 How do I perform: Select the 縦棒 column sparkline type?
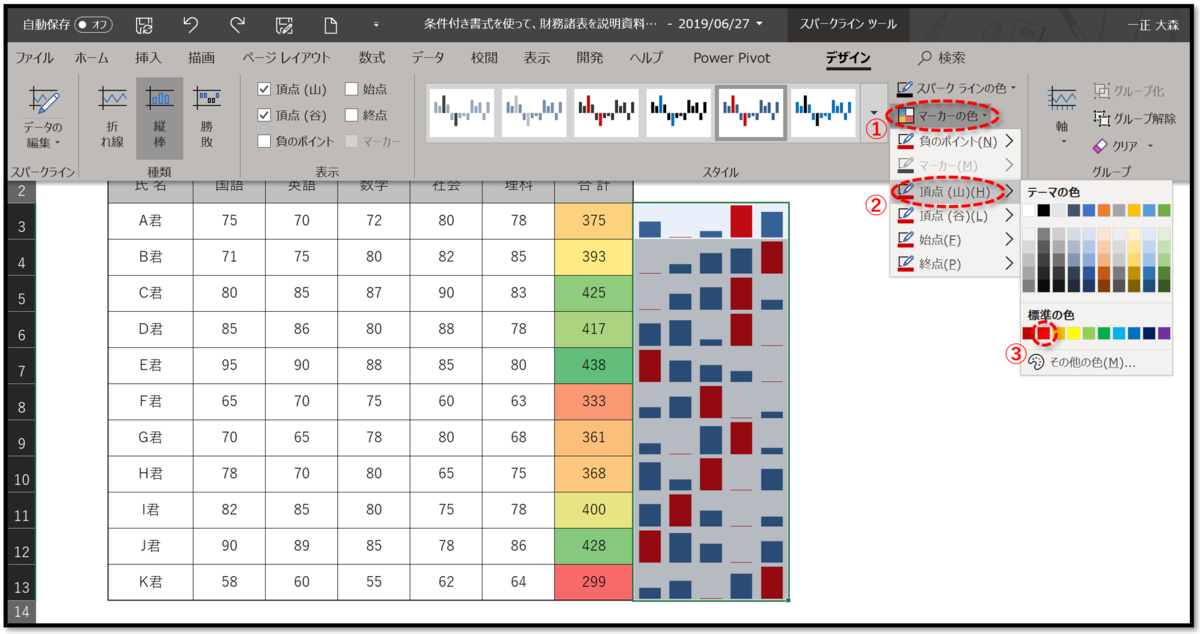(x=160, y=118)
